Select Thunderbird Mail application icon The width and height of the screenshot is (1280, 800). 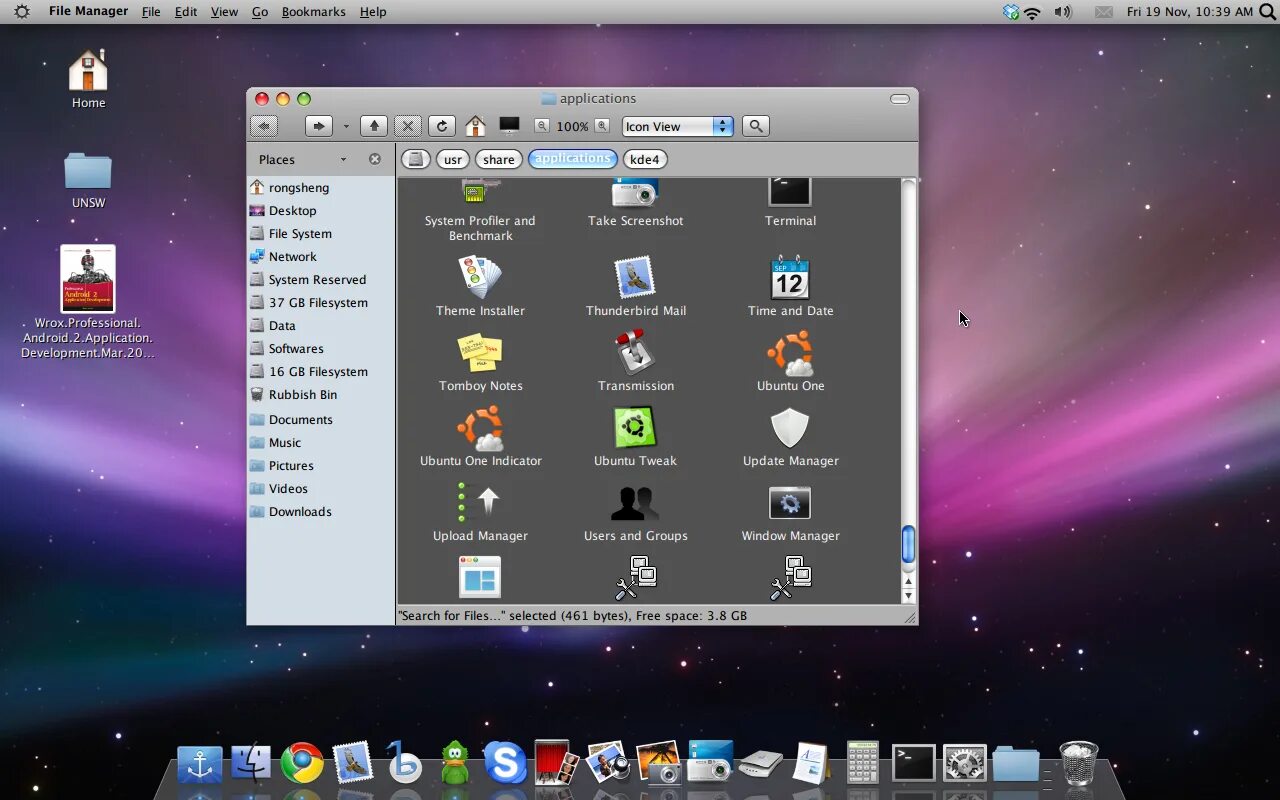coord(635,278)
